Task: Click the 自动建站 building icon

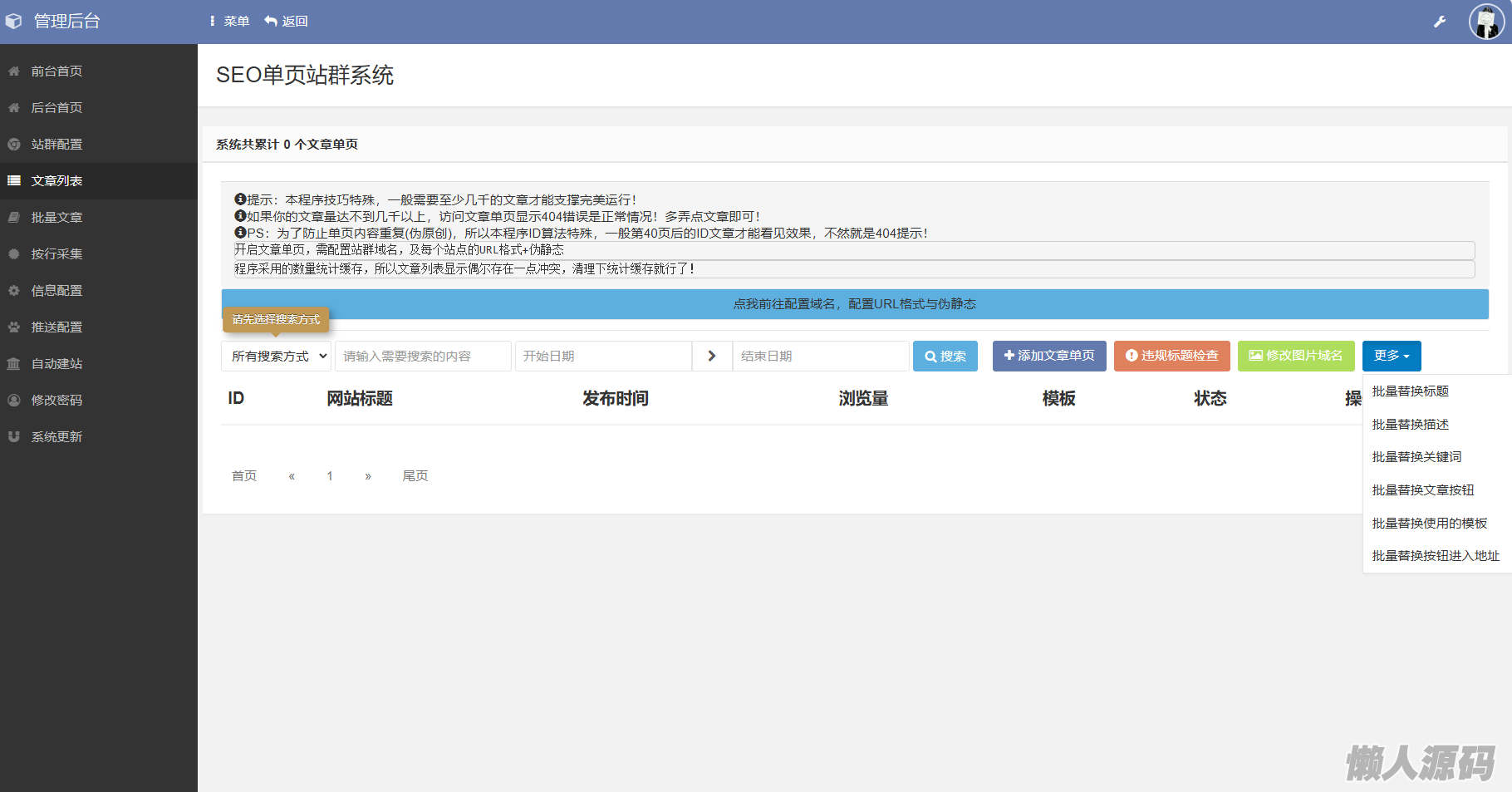Action: [x=14, y=364]
